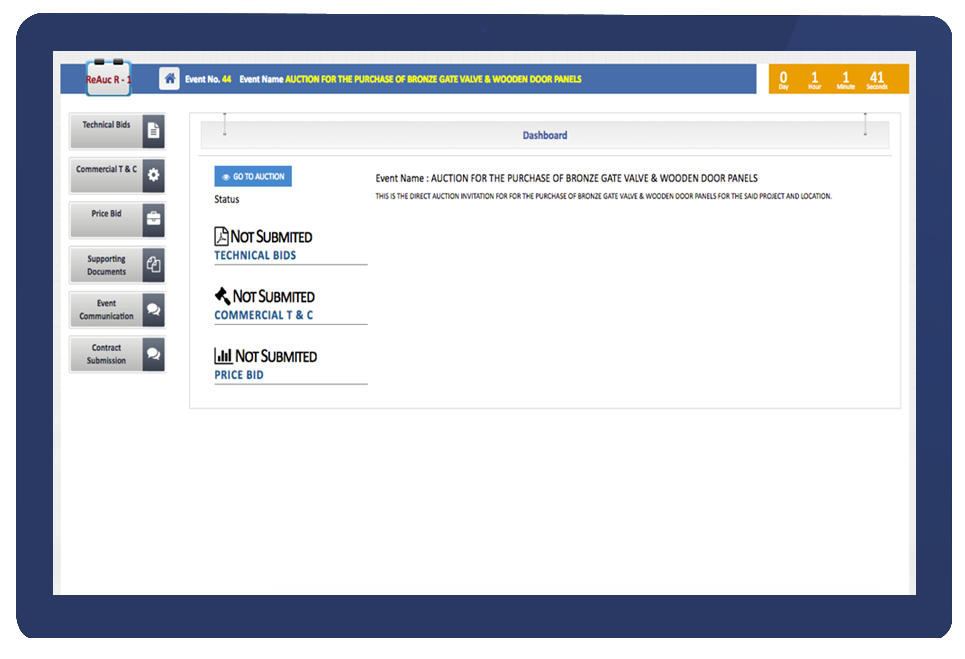Click the briefcase icon beside sidebar Price Bid
The height and width of the screenshot is (659, 965).
pos(153,220)
